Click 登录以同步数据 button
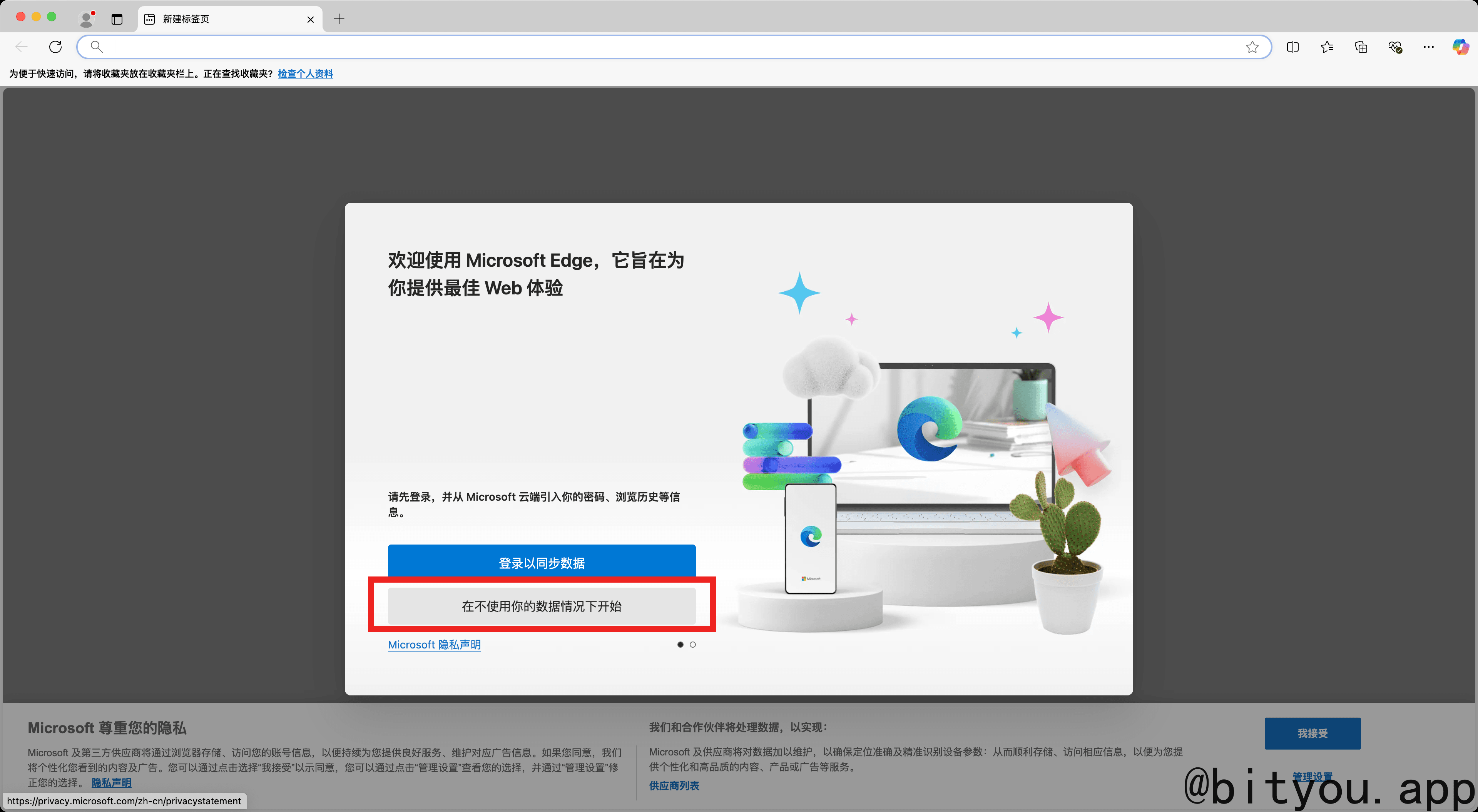 pyautogui.click(x=542, y=561)
